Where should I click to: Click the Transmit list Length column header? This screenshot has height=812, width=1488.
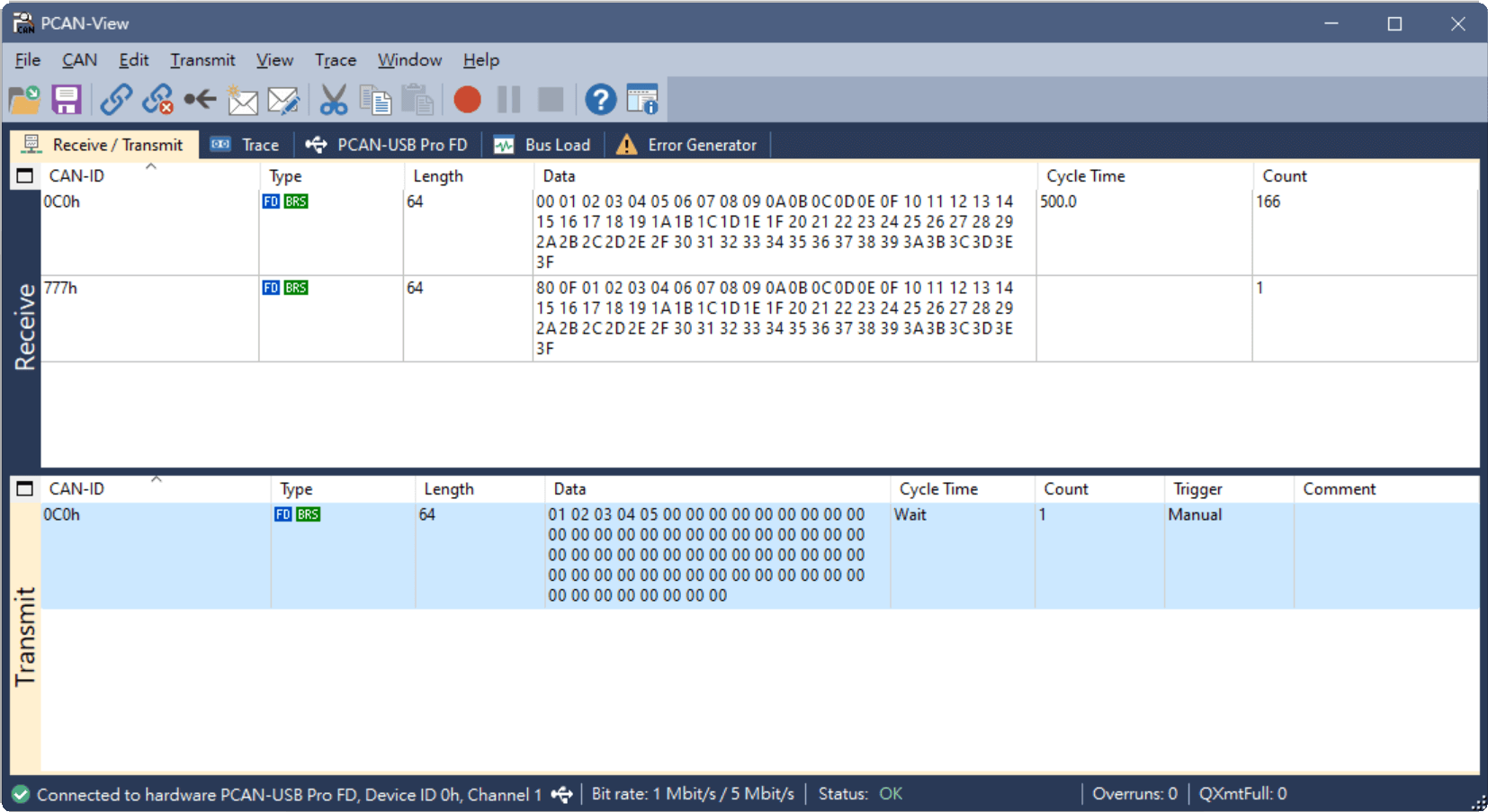(x=480, y=488)
